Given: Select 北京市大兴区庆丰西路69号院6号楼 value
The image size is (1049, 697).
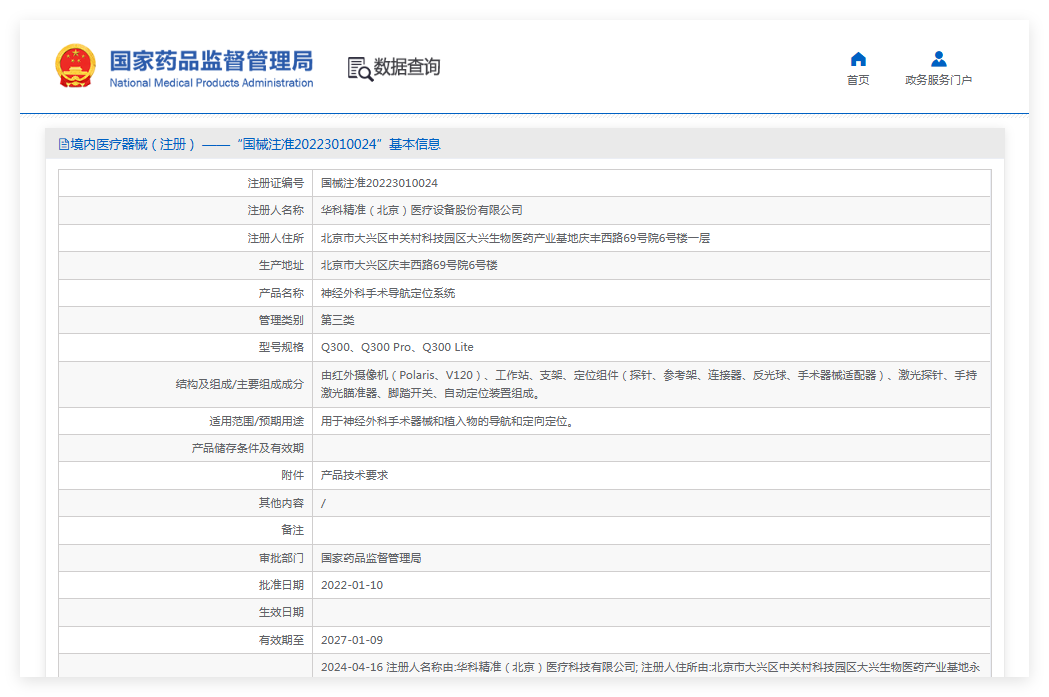Looking at the screenshot, I should tap(409, 265).
